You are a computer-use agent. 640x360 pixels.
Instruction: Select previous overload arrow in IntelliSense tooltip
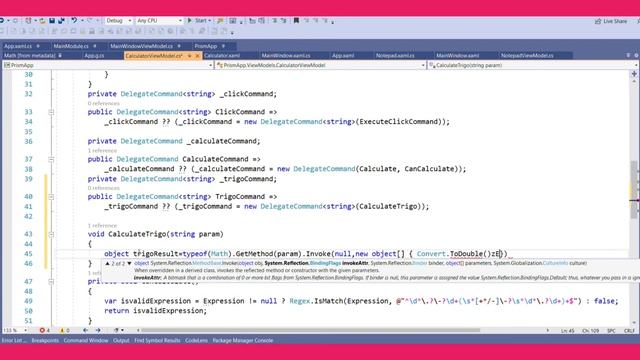point(107,264)
